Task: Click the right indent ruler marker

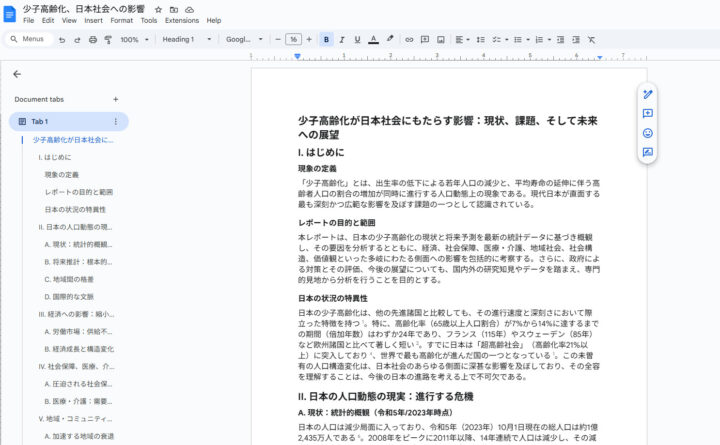Action: pos(600,57)
